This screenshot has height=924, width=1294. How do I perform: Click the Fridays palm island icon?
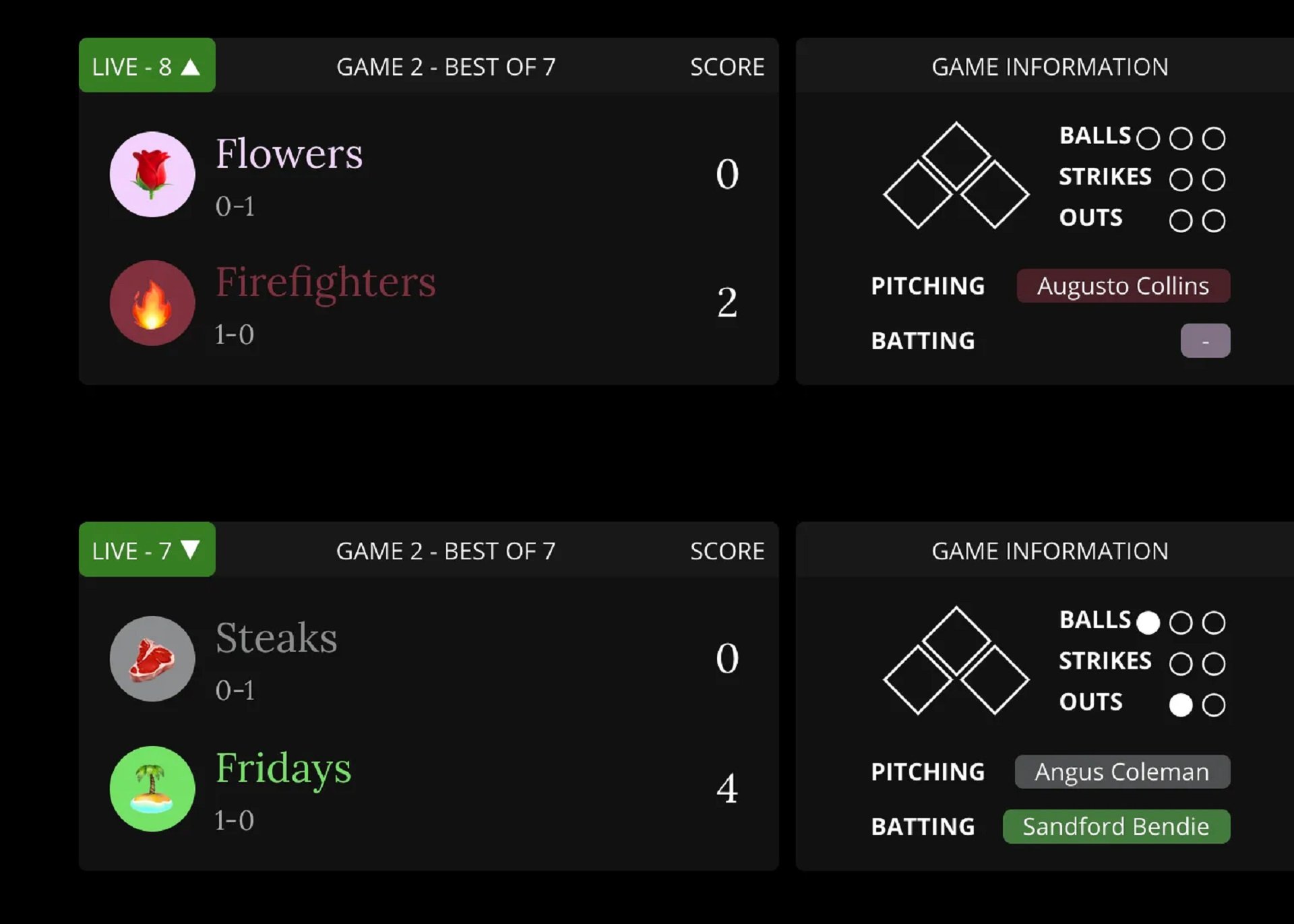pos(152,789)
